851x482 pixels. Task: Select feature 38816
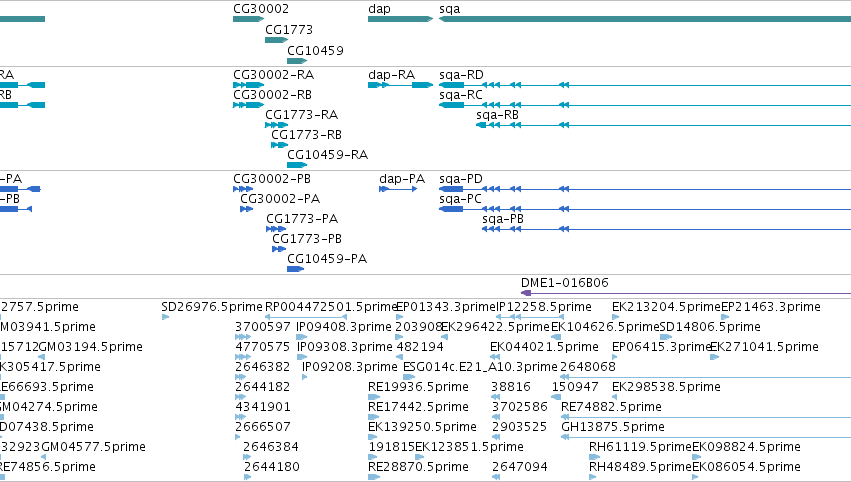click(496, 397)
